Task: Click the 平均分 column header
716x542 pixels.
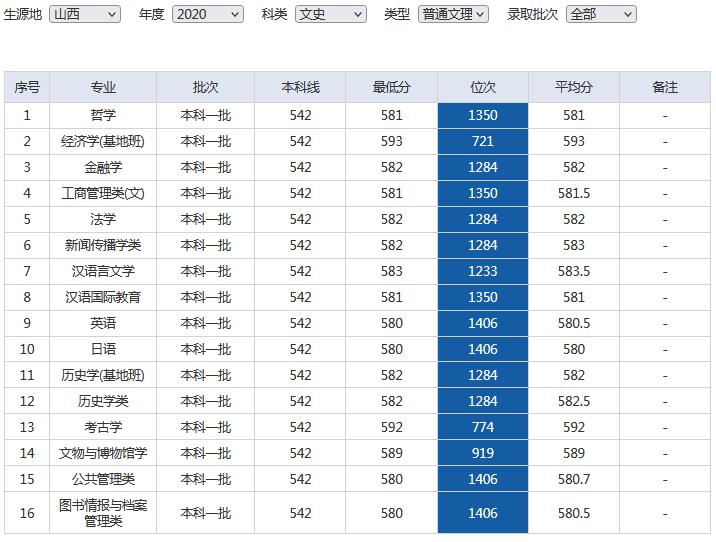Action: (x=574, y=87)
